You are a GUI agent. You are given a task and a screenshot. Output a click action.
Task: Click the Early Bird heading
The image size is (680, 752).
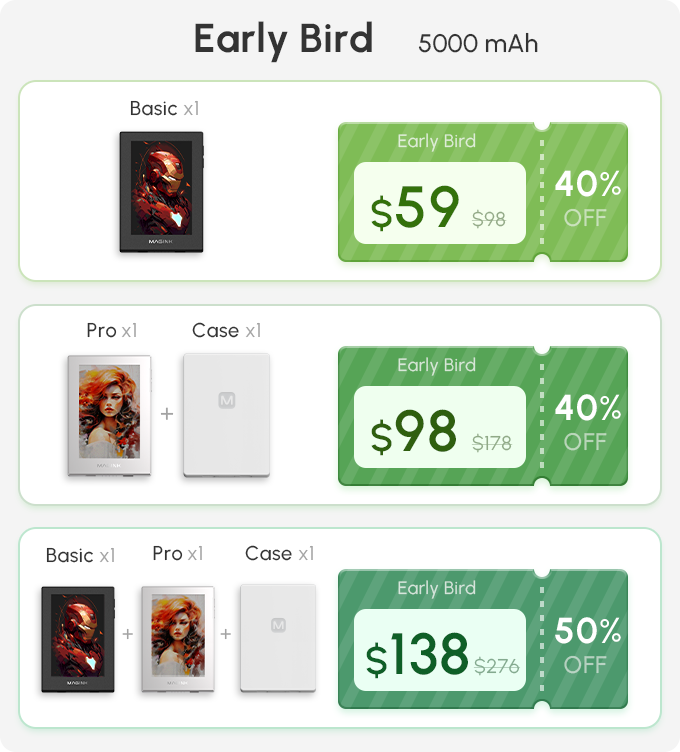(x=283, y=40)
